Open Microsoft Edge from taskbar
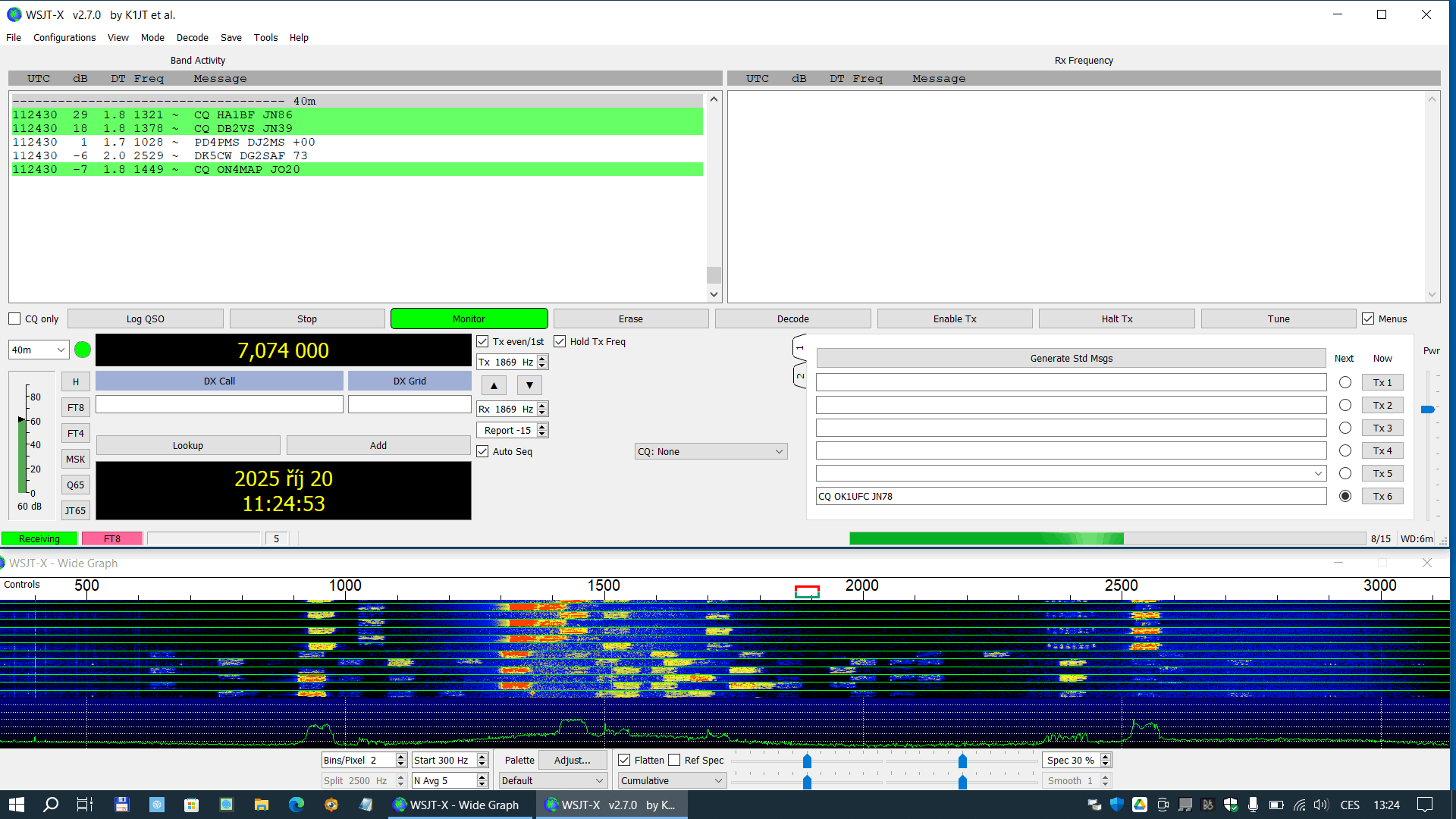The width and height of the screenshot is (1456, 819). click(x=296, y=805)
